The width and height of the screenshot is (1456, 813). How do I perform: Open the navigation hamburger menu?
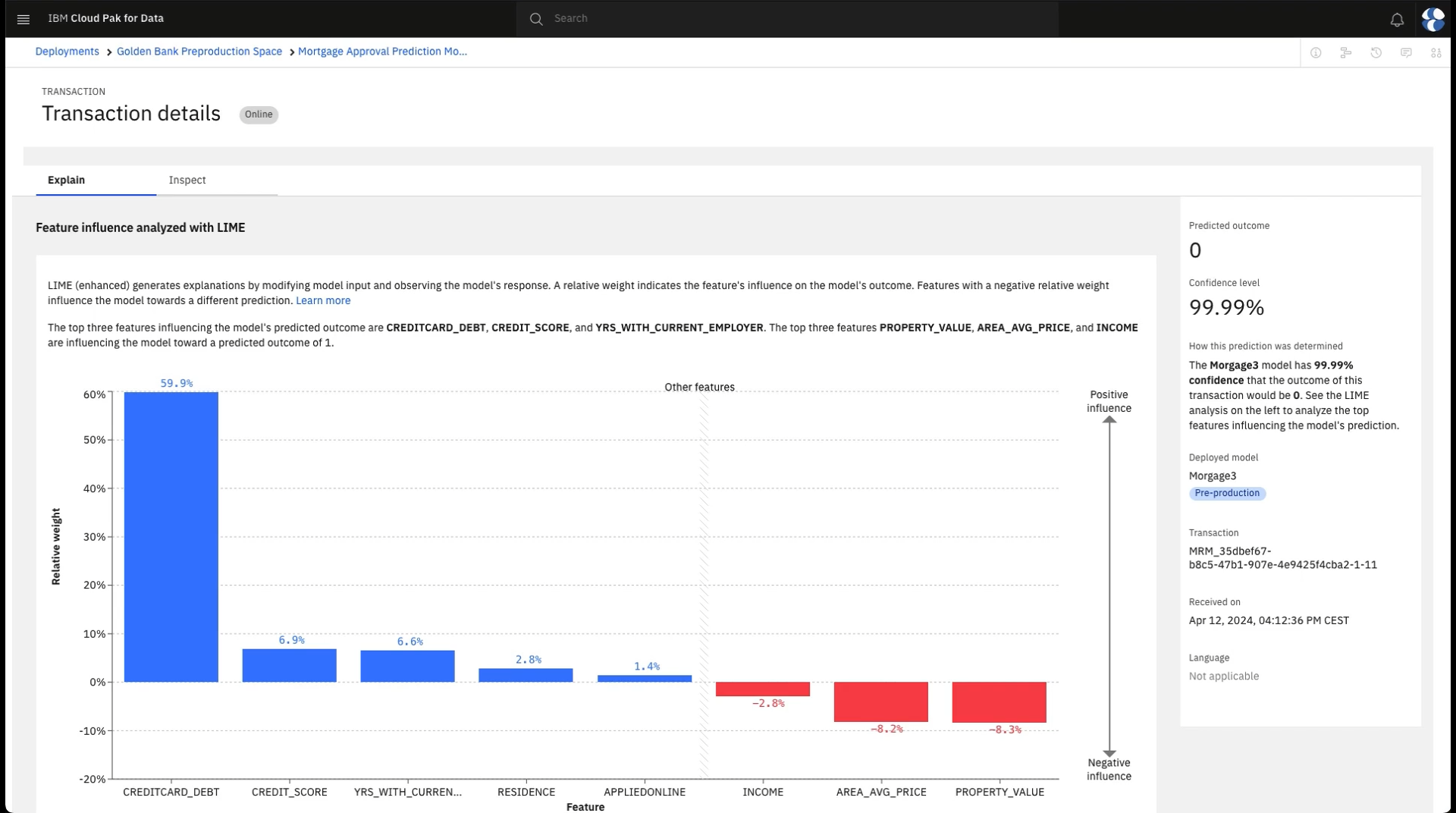pyautogui.click(x=23, y=18)
